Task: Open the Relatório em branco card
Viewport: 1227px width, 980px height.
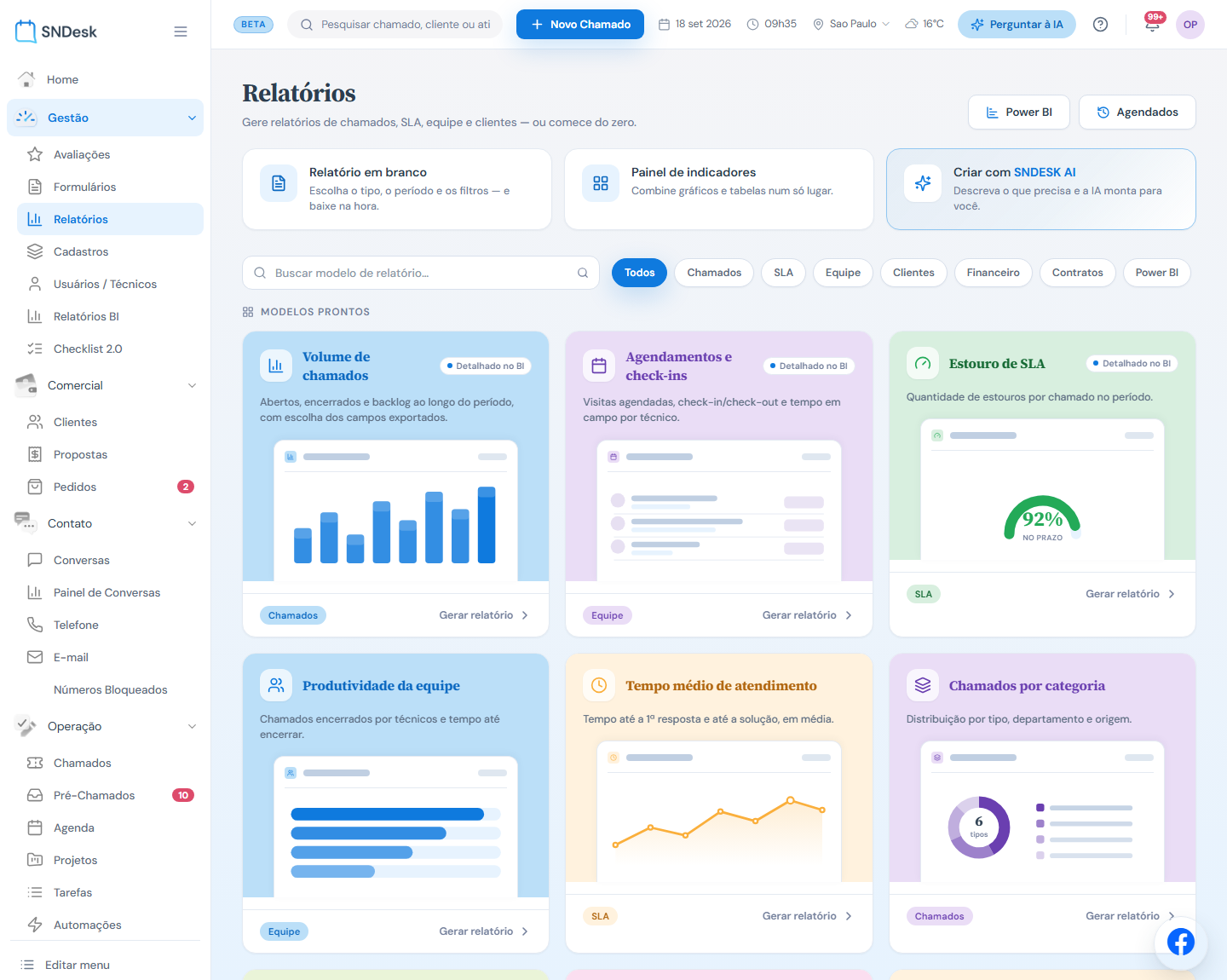Action: click(x=397, y=189)
